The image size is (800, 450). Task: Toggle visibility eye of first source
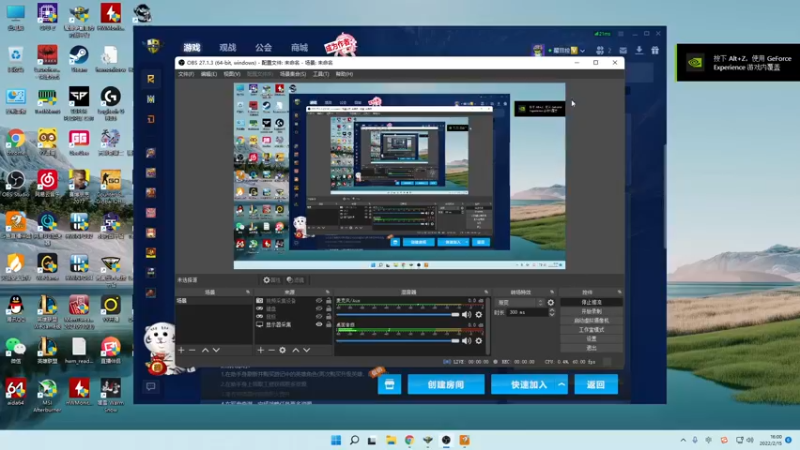point(319,300)
